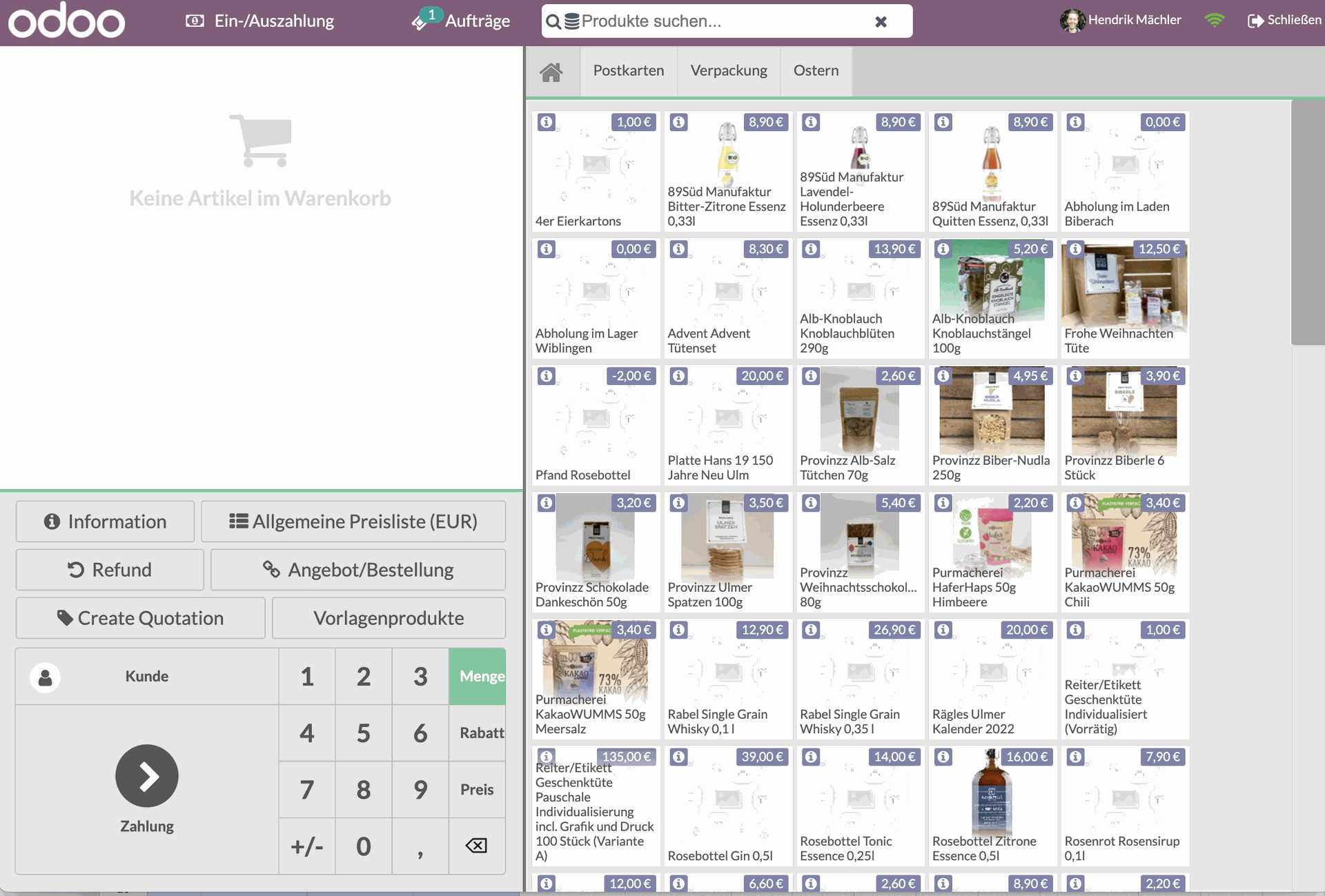Proceed to payment with arrow button
Image resolution: width=1325 pixels, height=896 pixels.
[147, 776]
